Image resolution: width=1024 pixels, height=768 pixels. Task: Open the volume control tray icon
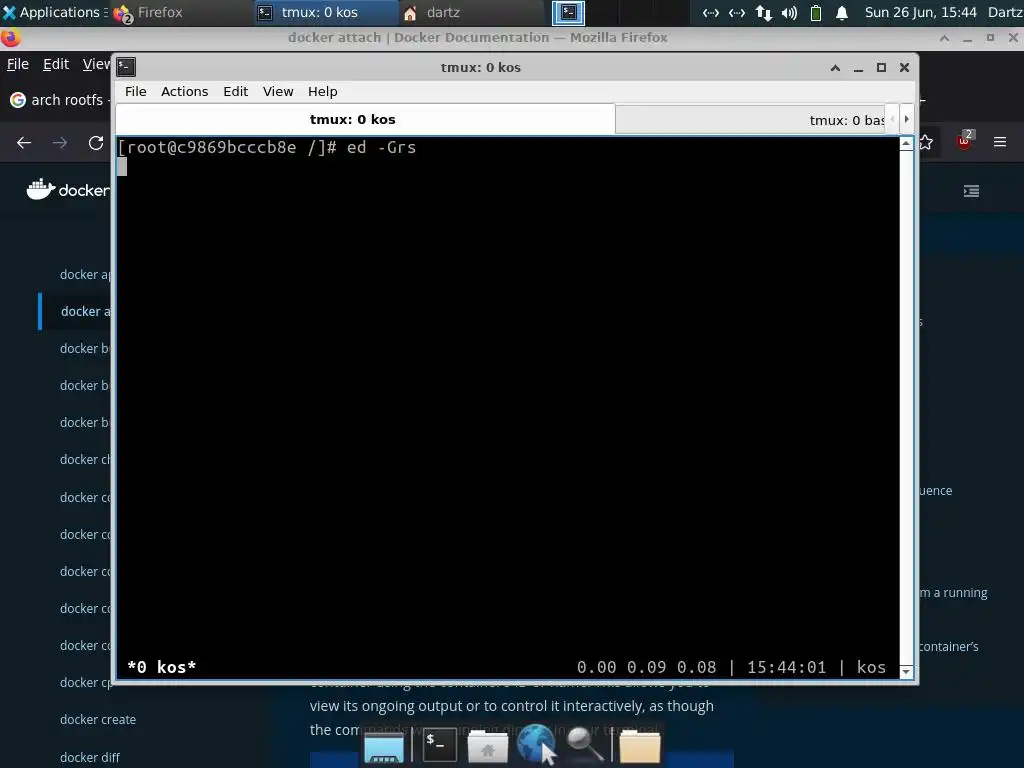(790, 12)
